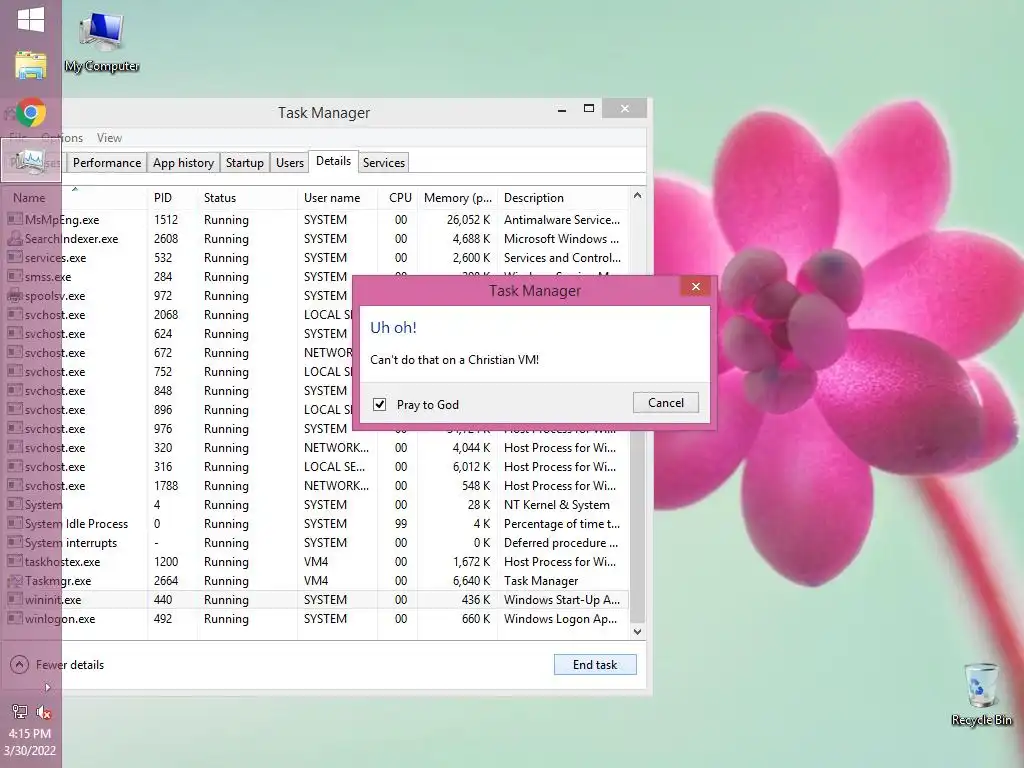This screenshot has height=768, width=1024.
Task: Sort by the Memory column header
Action: [458, 198]
